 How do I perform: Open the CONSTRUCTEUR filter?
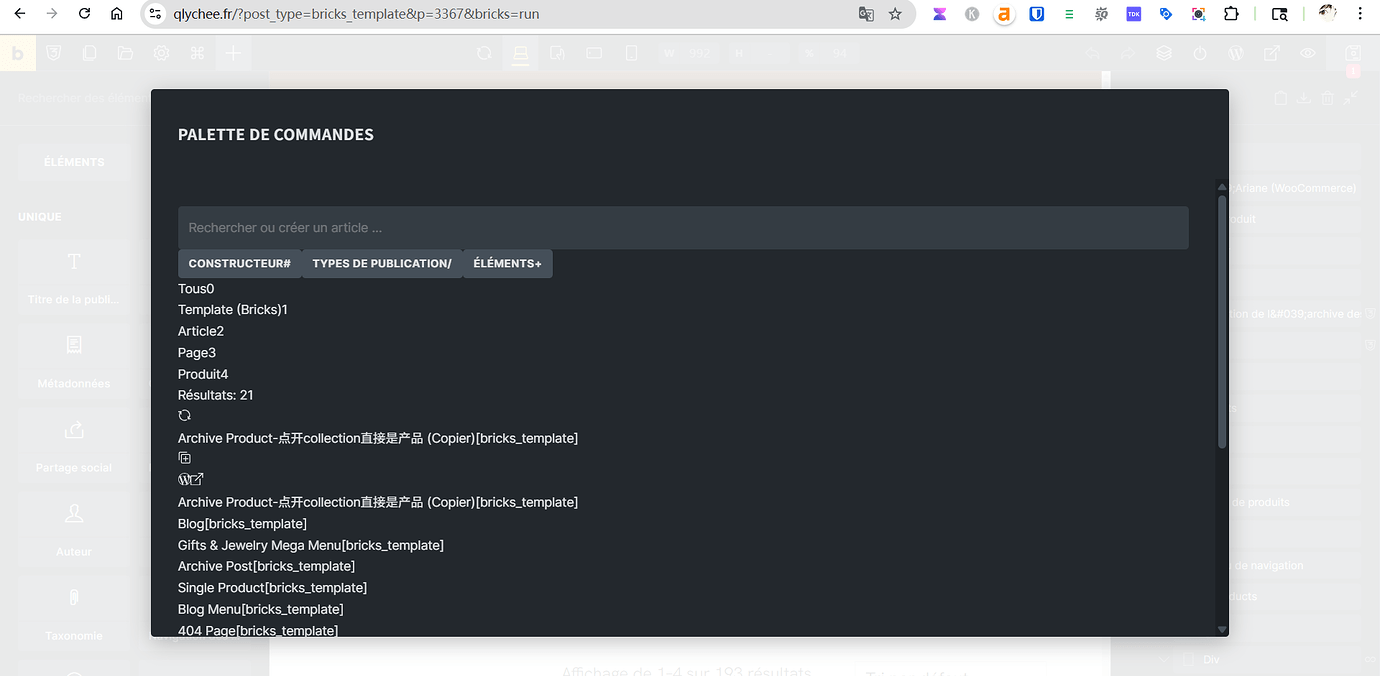239,263
